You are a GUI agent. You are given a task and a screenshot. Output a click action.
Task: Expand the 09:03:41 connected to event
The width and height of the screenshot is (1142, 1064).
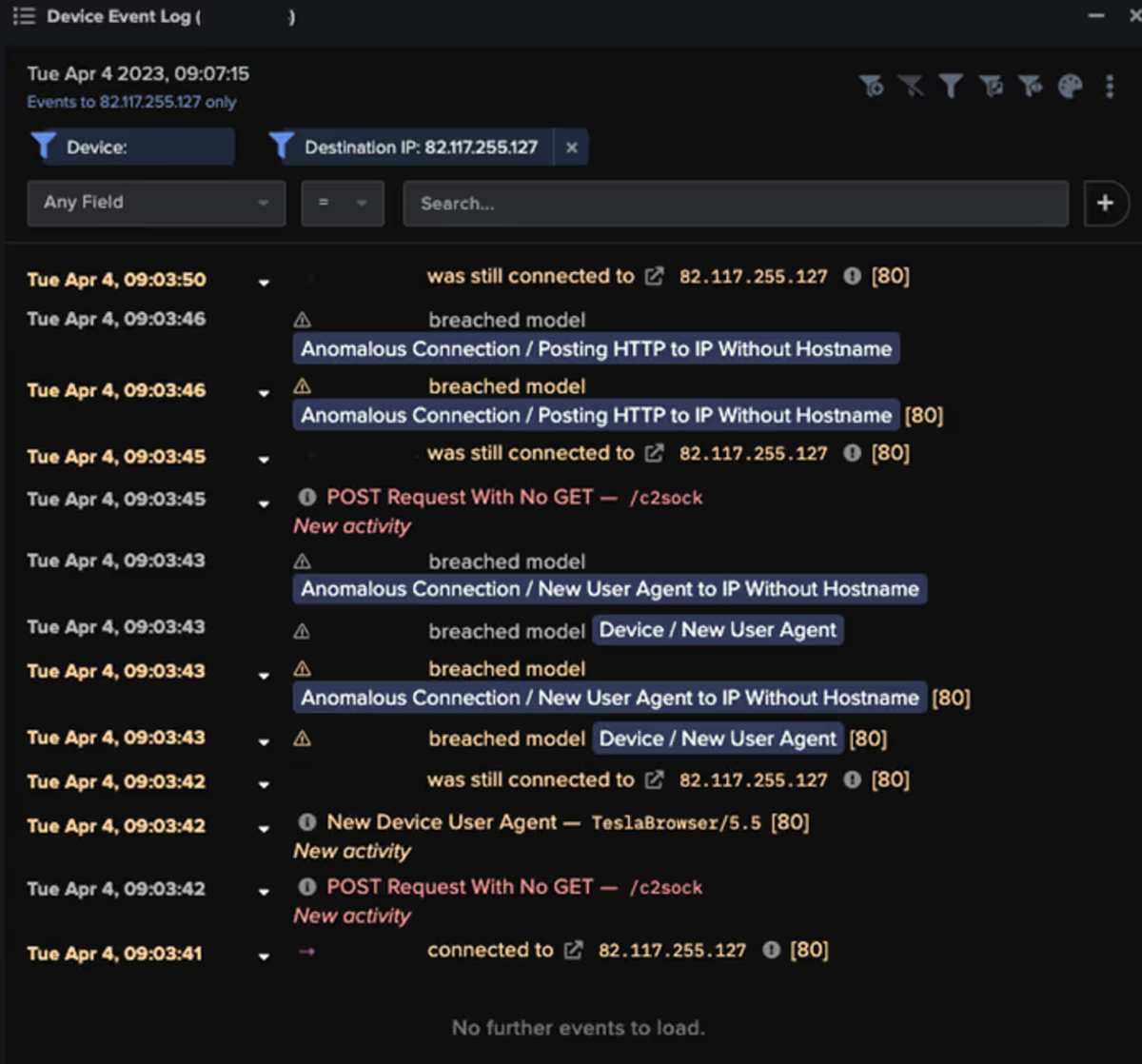[x=264, y=956]
